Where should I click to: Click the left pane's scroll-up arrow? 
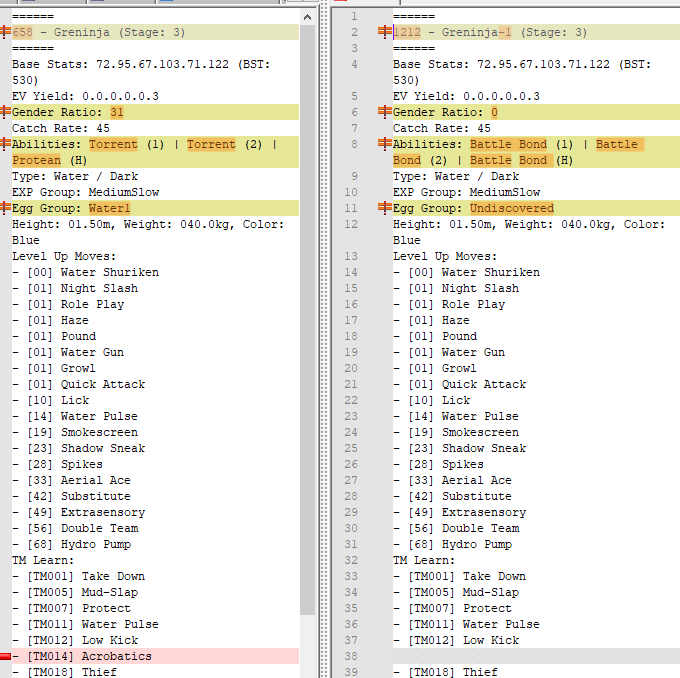click(307, 17)
